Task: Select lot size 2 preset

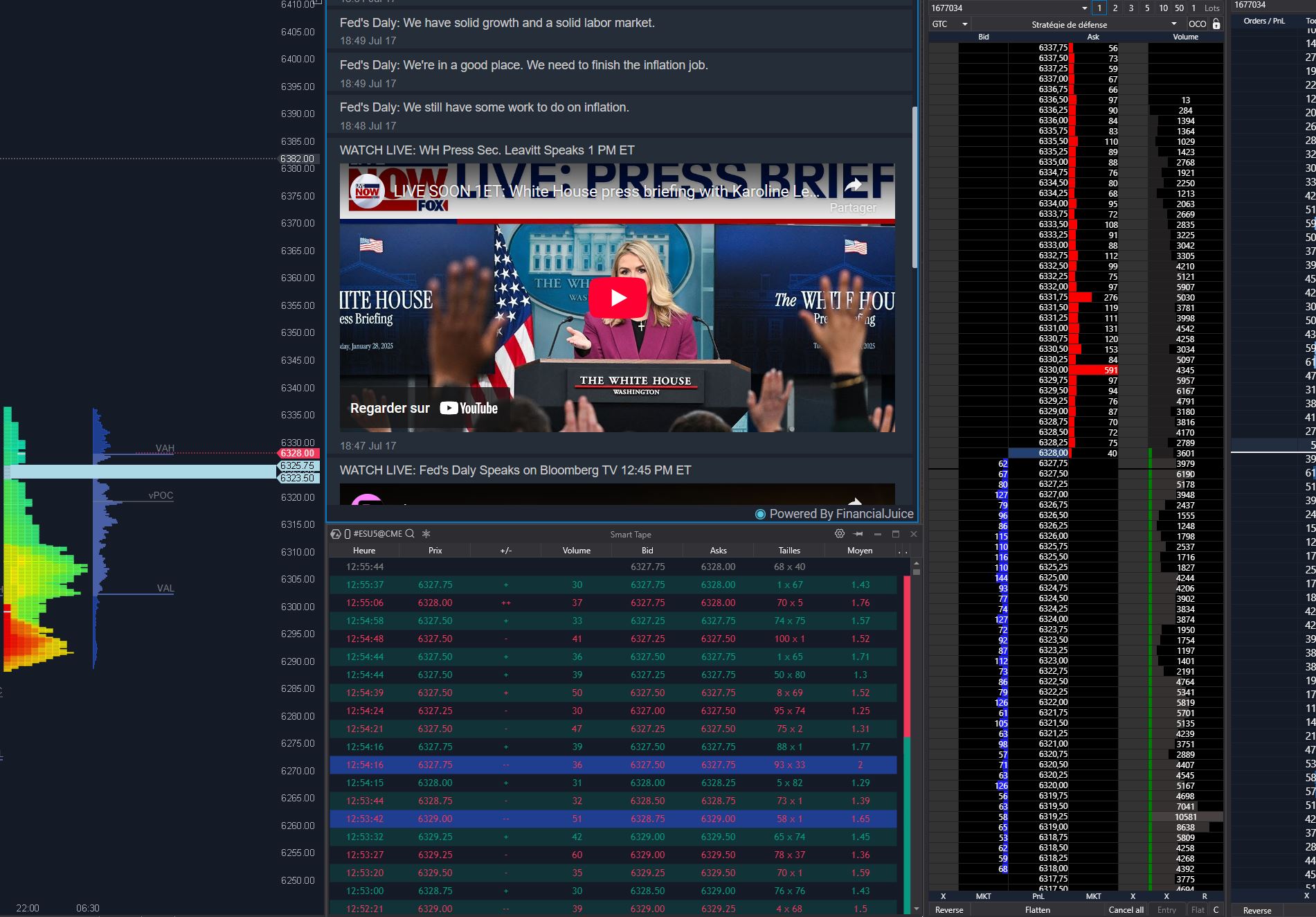Action: click(x=1115, y=8)
